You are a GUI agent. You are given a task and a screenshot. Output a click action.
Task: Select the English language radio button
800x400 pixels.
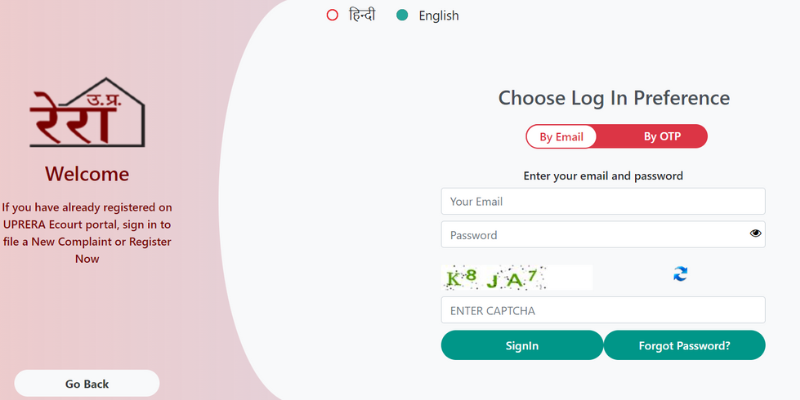402,15
